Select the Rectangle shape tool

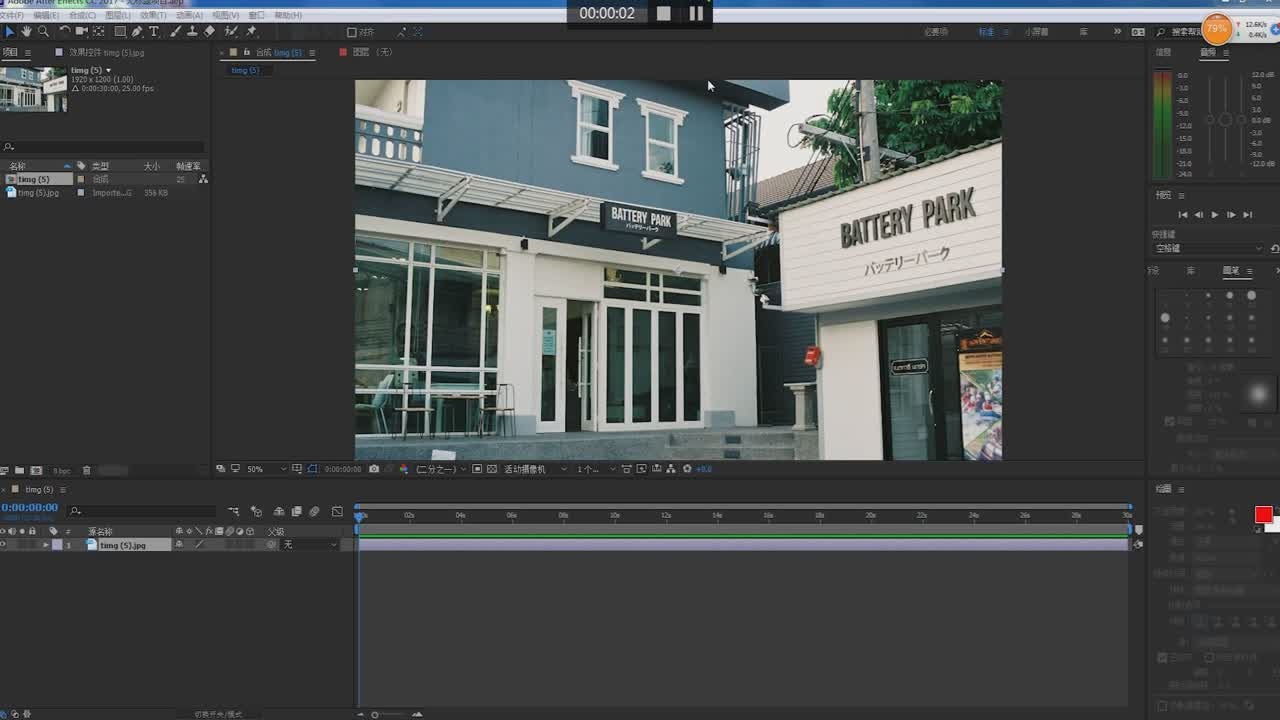(120, 32)
